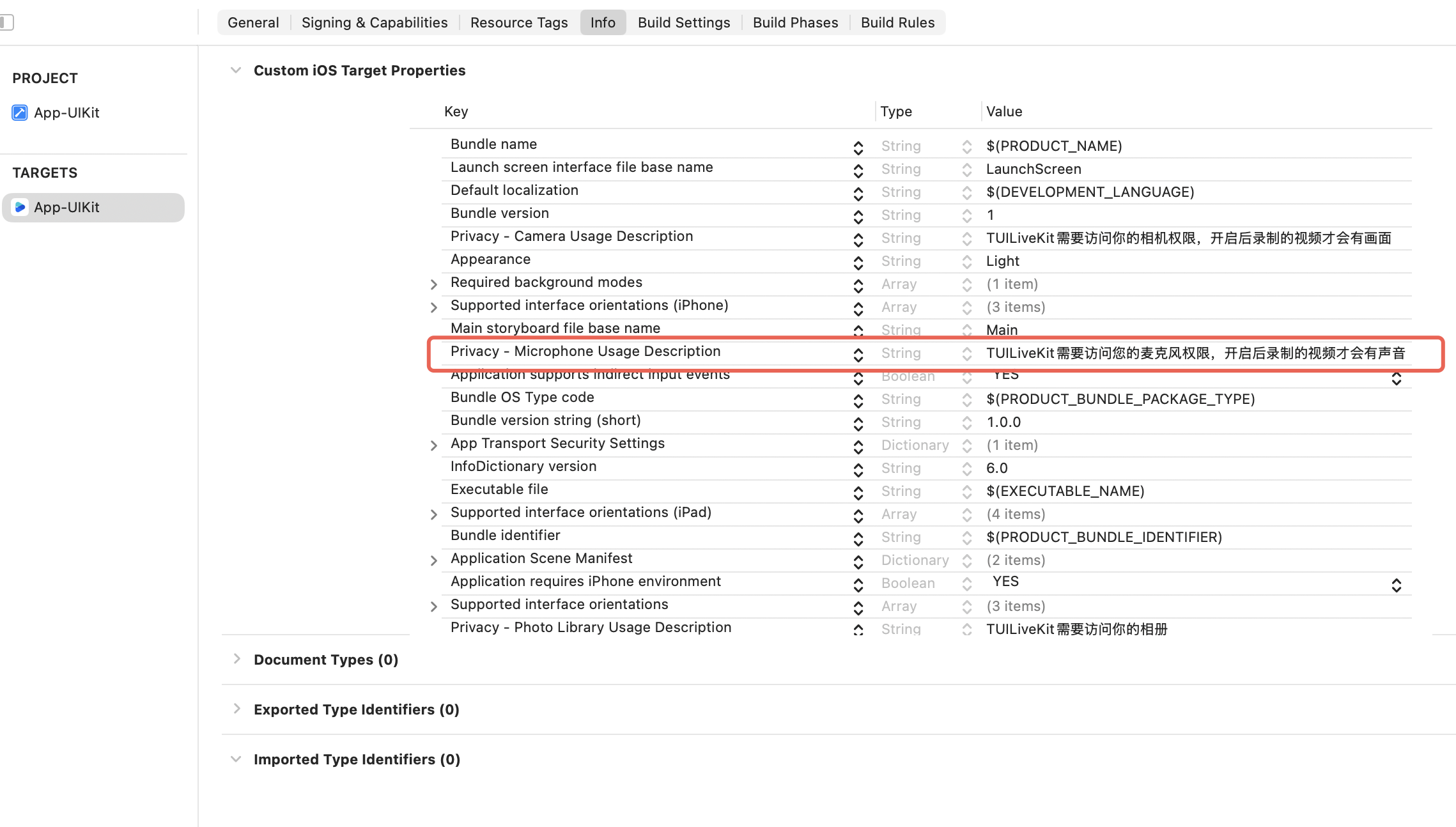Screen dimensions: 1456x827
Task: Collapse Custom iOS Target Properties section
Action: coord(236,70)
